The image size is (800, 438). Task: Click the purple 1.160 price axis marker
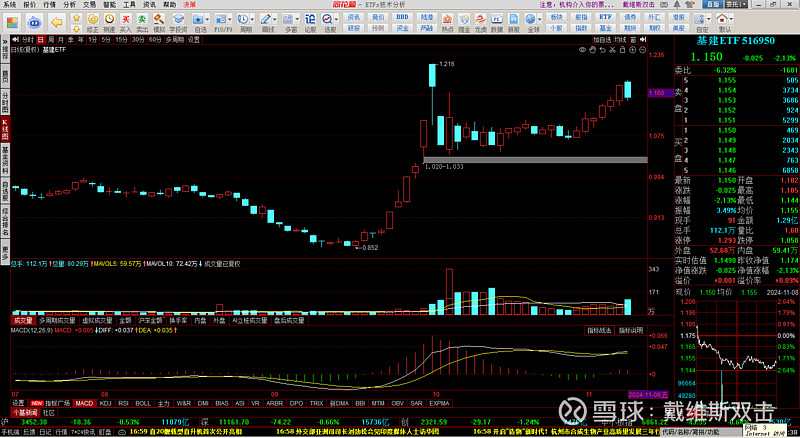[x=660, y=93]
